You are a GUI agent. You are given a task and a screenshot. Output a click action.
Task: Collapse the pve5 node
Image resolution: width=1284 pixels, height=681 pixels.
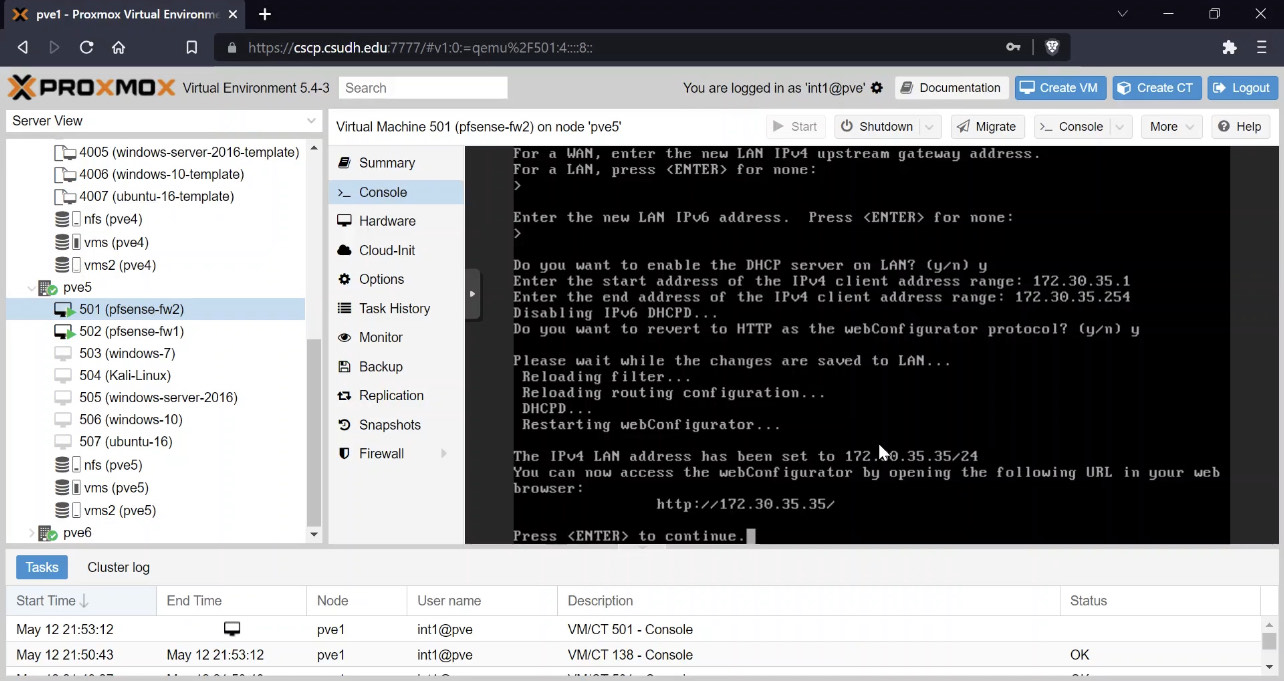[x=30, y=287]
